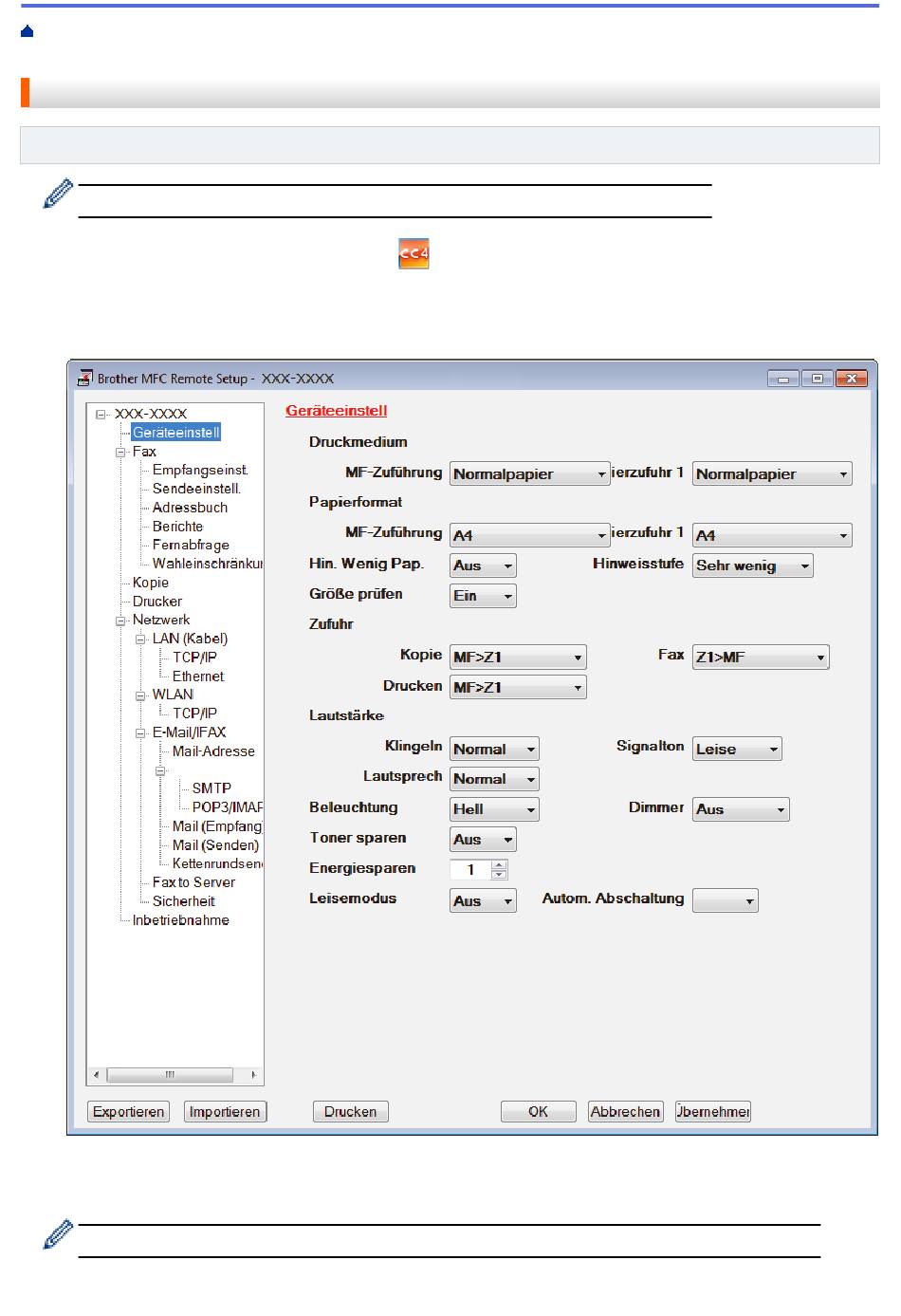Open Sendeeinstell. settings

(x=196, y=489)
